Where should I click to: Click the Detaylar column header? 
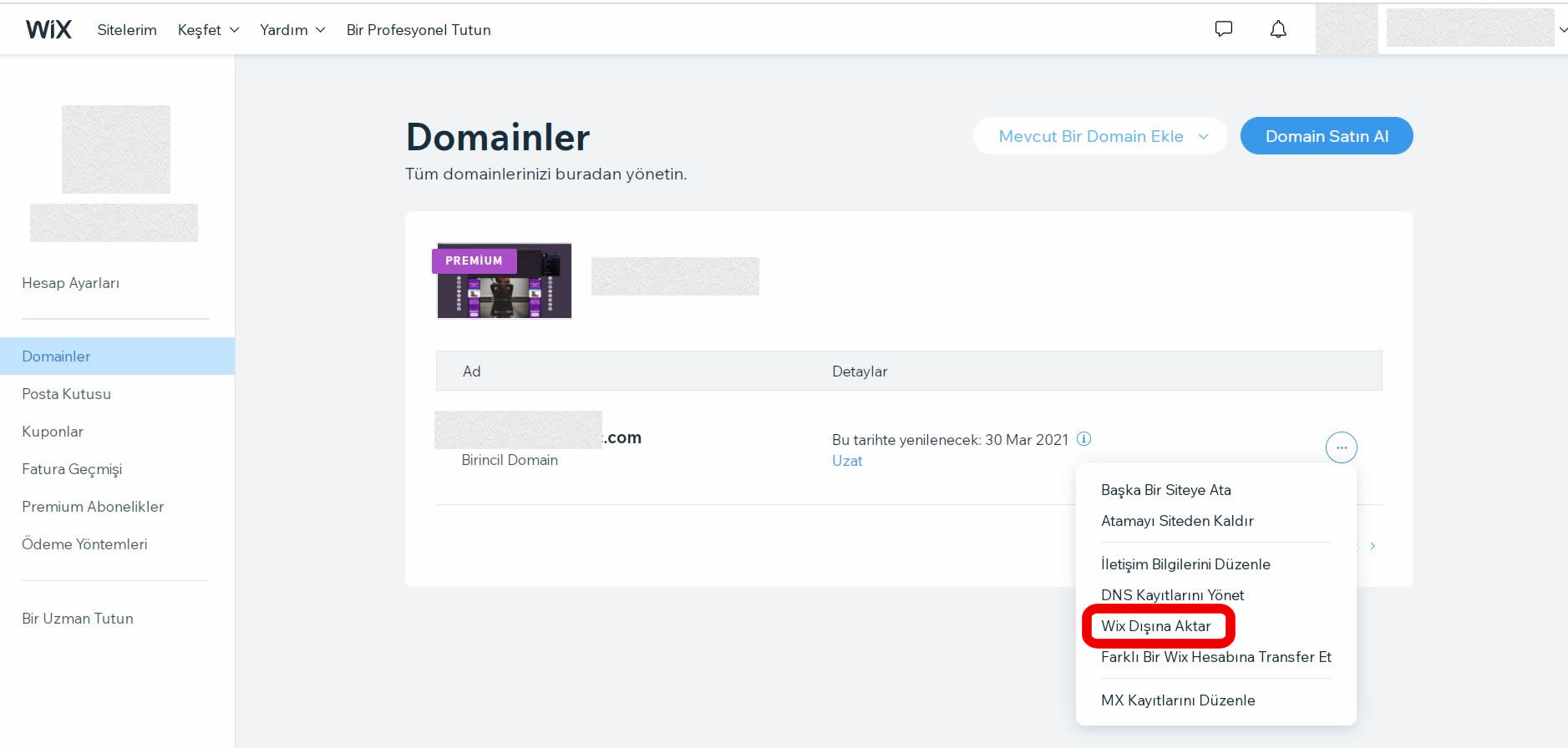tap(860, 371)
